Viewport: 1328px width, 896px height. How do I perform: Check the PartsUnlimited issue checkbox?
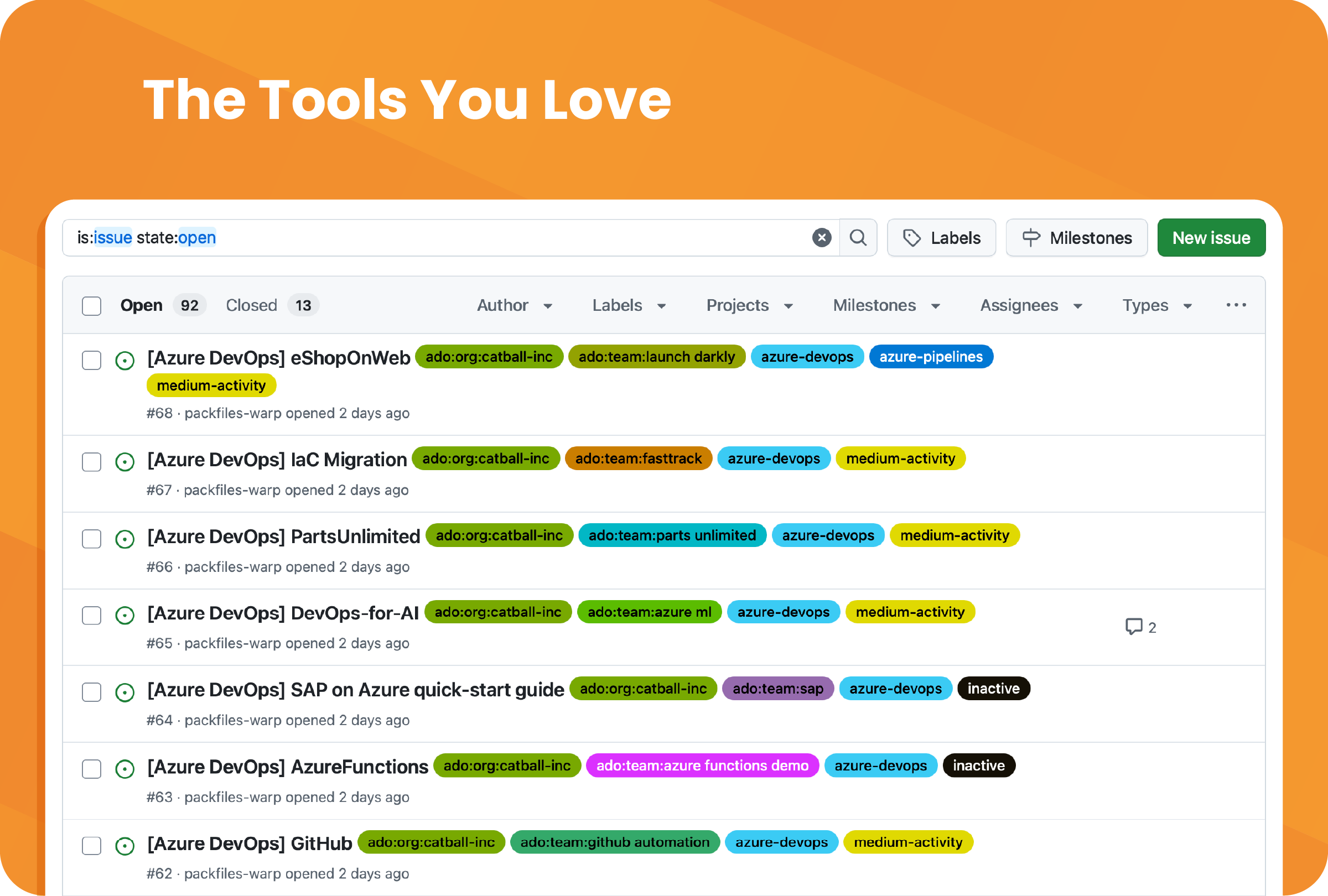point(91,539)
